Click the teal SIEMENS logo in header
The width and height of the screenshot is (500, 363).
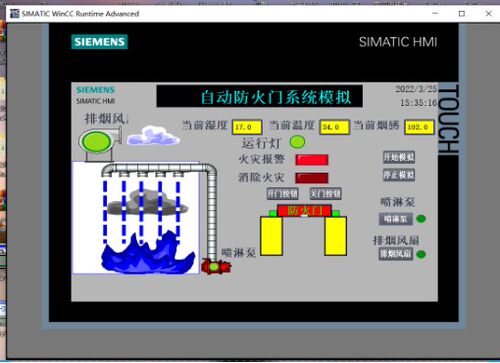(x=99, y=42)
